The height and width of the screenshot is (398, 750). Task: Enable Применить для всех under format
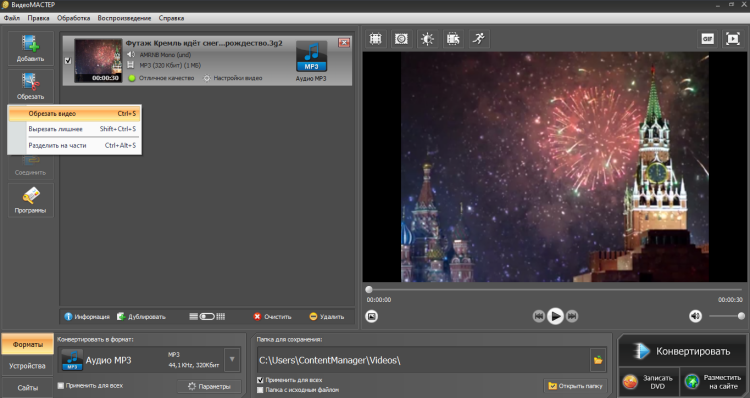61,386
